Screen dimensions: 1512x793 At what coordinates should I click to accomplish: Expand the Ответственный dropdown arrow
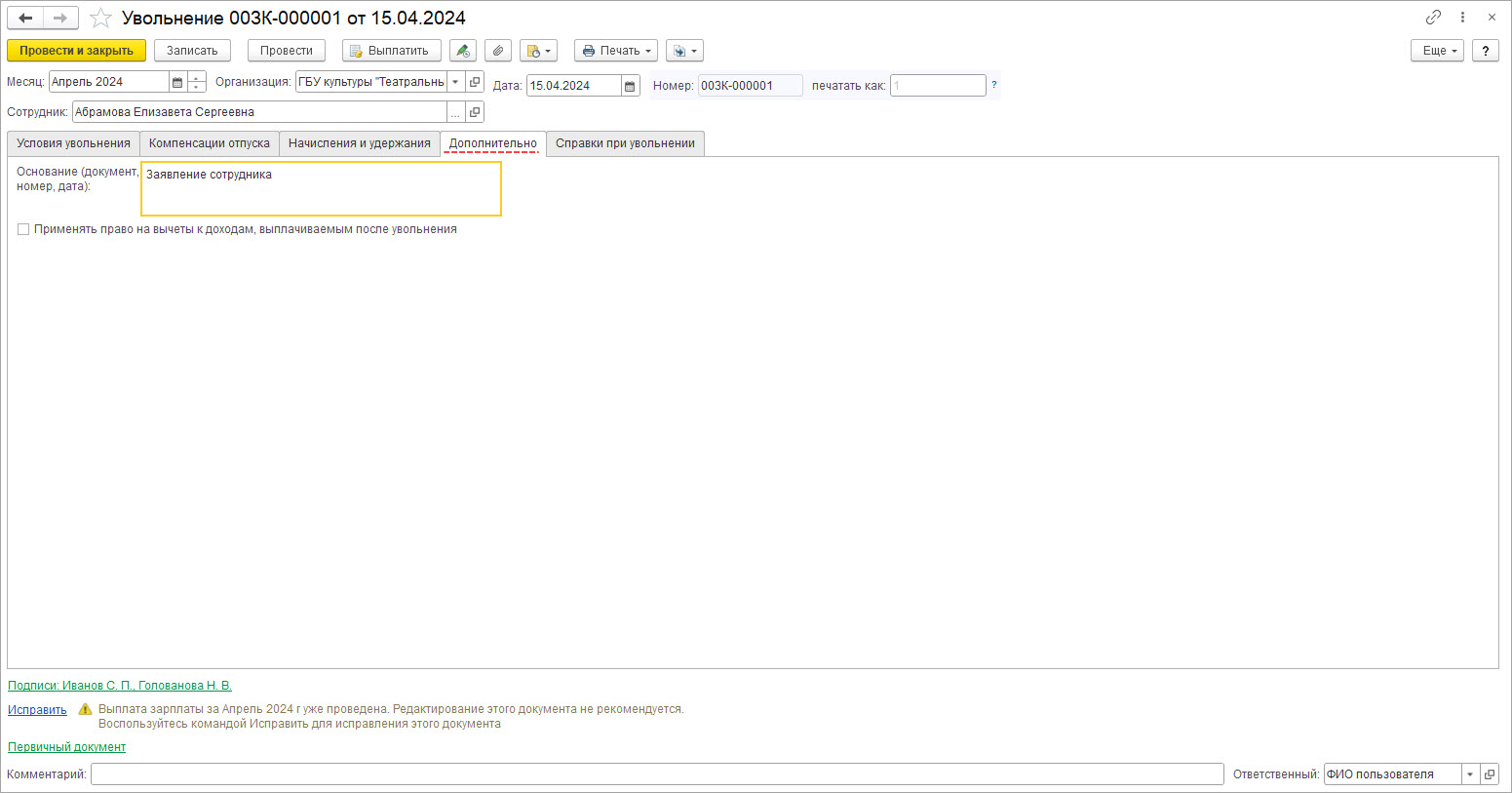(x=1470, y=774)
